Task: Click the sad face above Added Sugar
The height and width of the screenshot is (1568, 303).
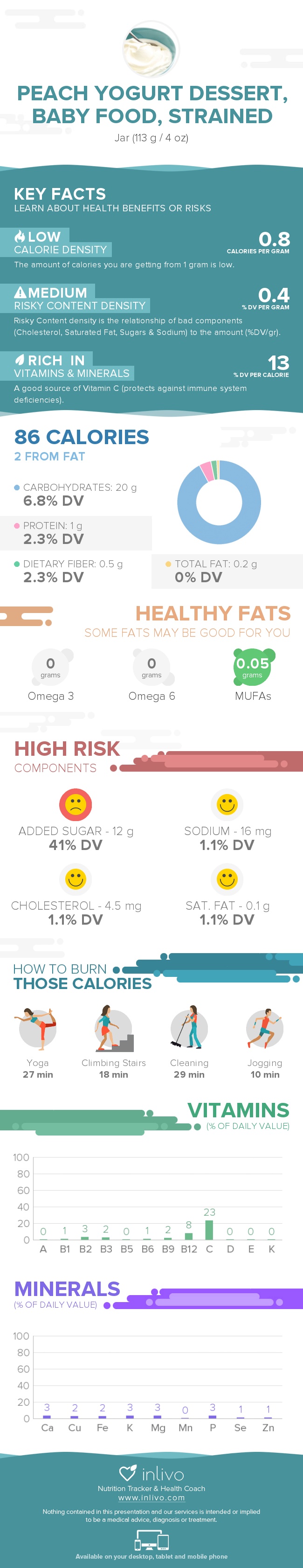Action: (x=76, y=804)
